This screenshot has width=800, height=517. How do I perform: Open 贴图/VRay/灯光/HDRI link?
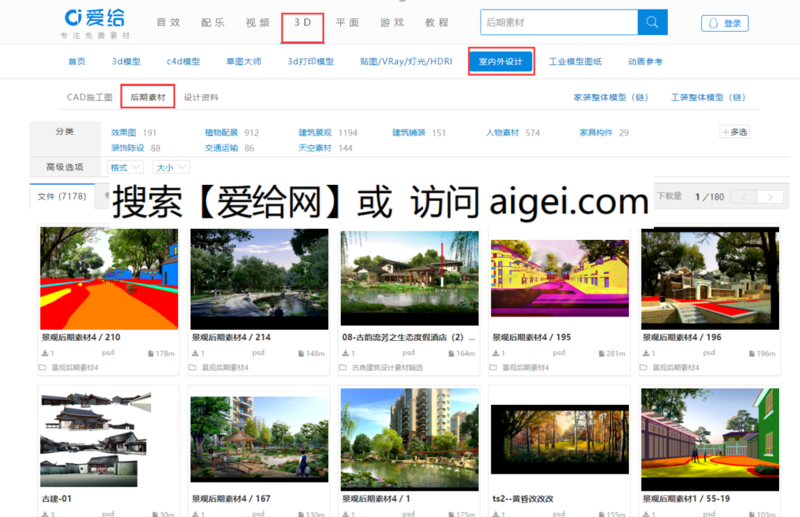coord(406,61)
